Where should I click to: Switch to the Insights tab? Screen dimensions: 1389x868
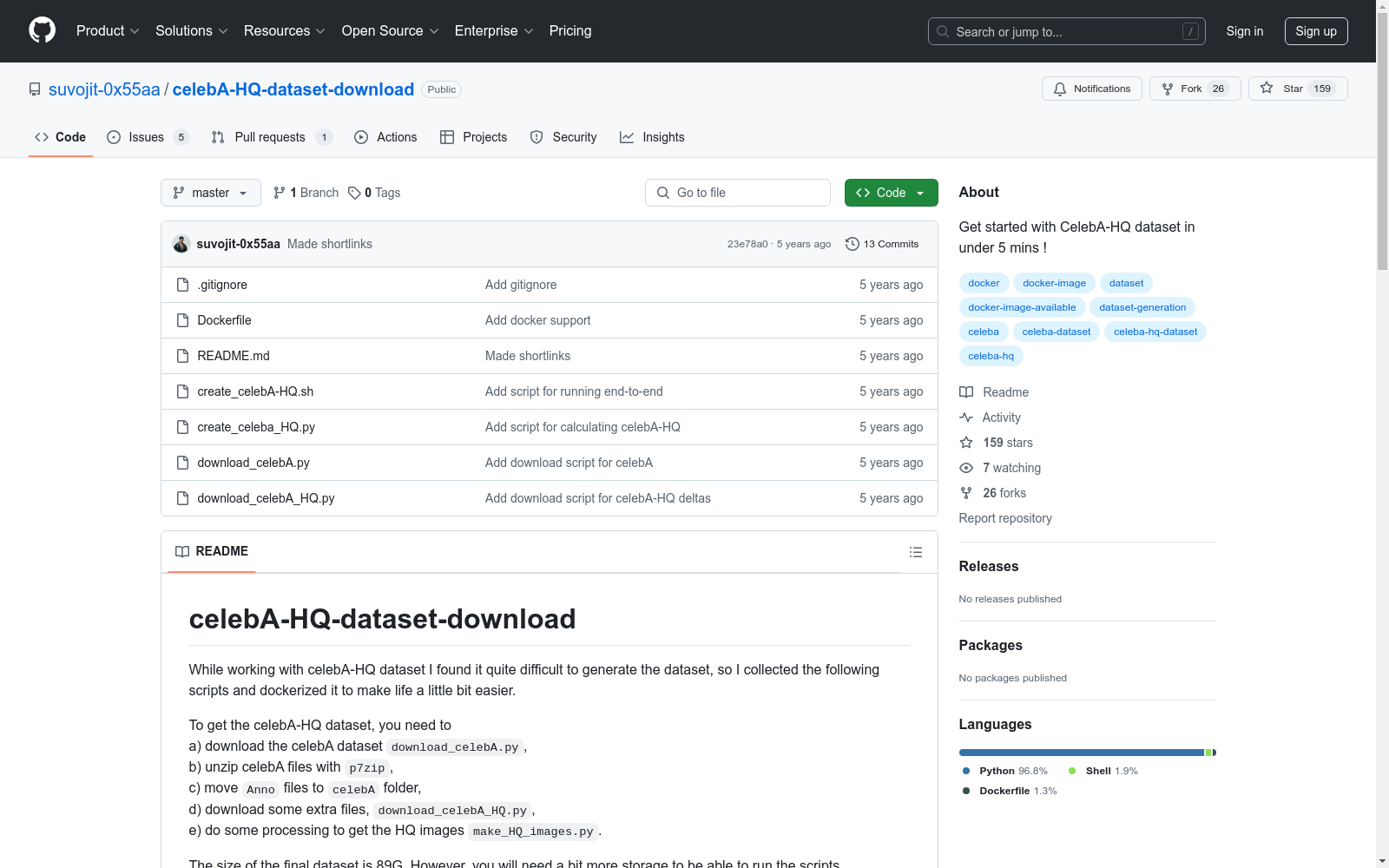(652, 137)
